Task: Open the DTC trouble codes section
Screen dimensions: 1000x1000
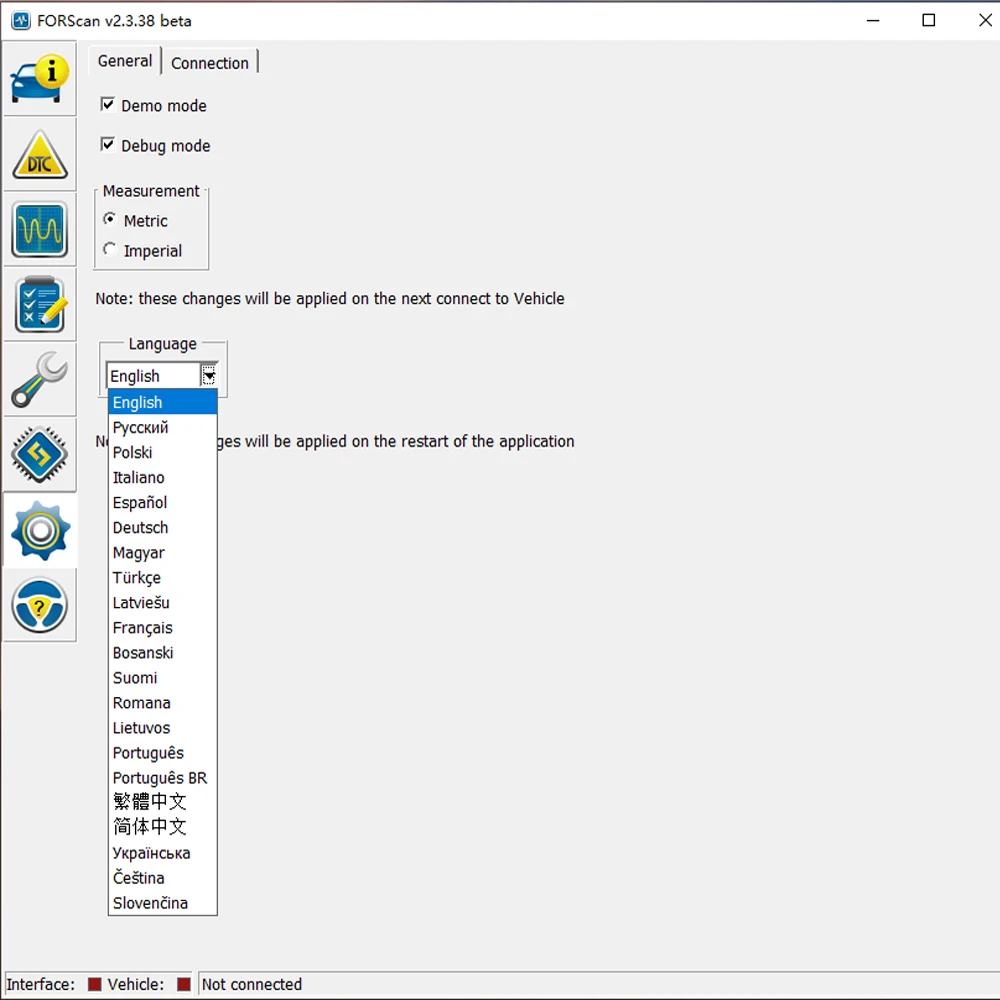Action: 40,154
